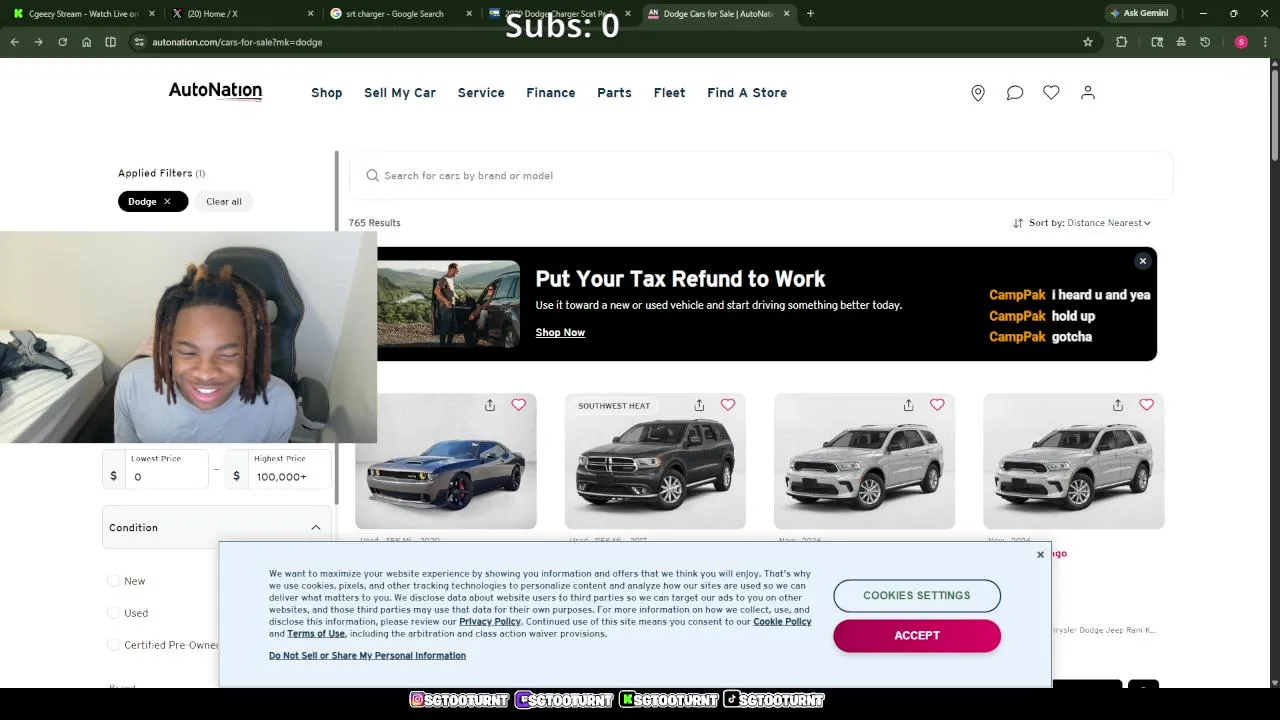Open Find A Store
Screen dimensions: 1280x720
[x=747, y=93]
